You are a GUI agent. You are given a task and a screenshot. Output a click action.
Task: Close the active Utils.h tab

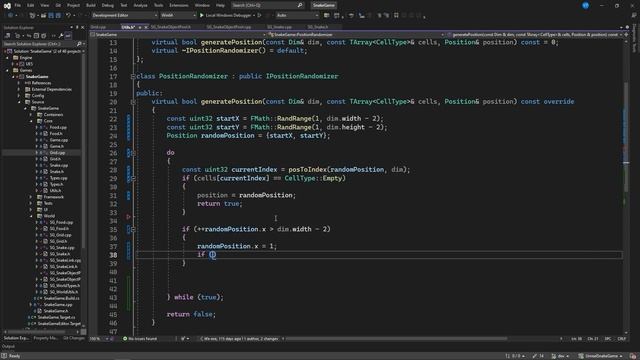point(146,27)
